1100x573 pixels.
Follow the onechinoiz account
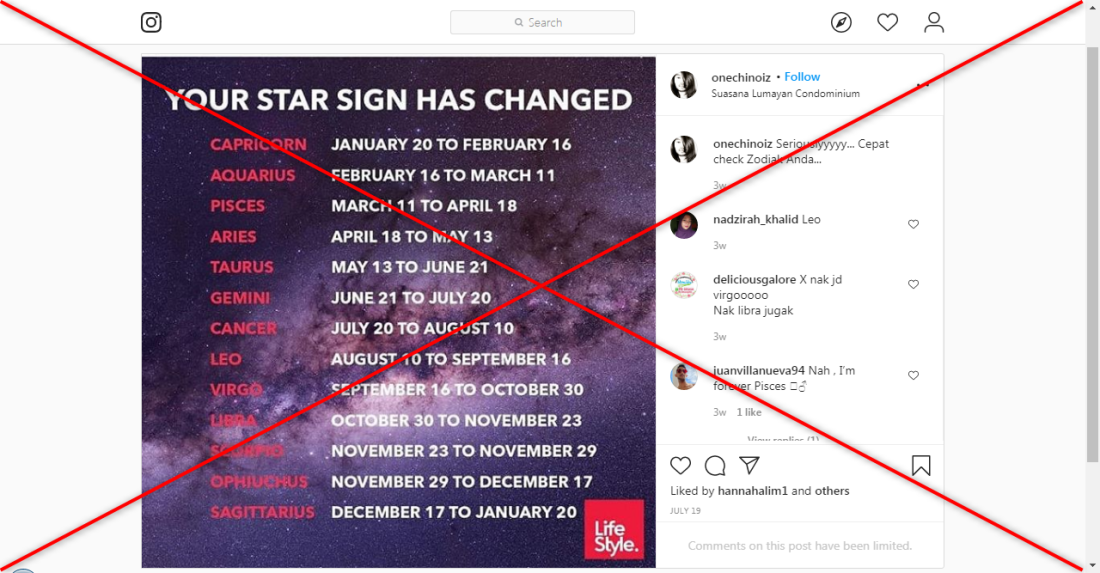[x=802, y=77]
